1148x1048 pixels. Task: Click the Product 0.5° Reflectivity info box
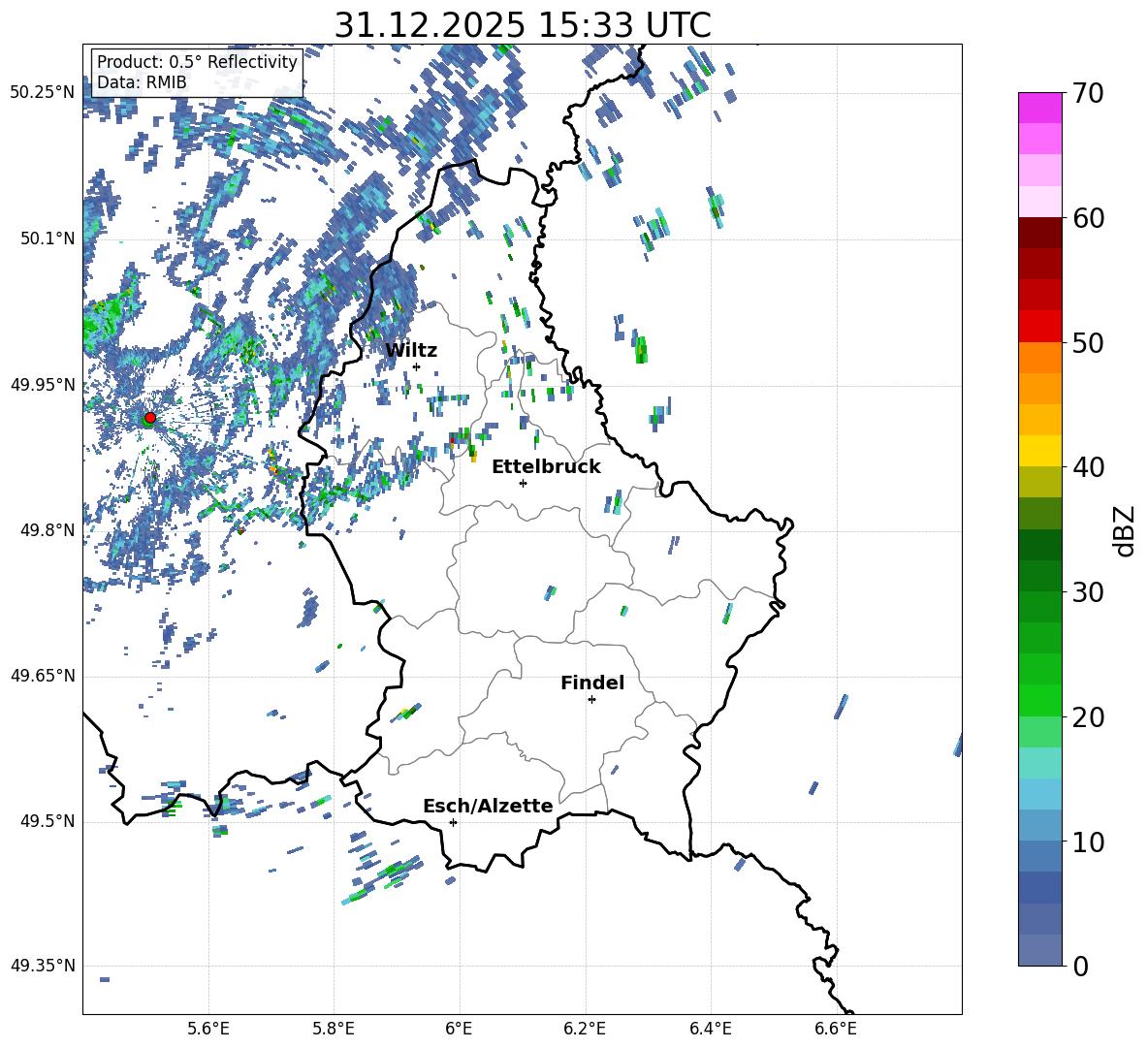pos(197,73)
